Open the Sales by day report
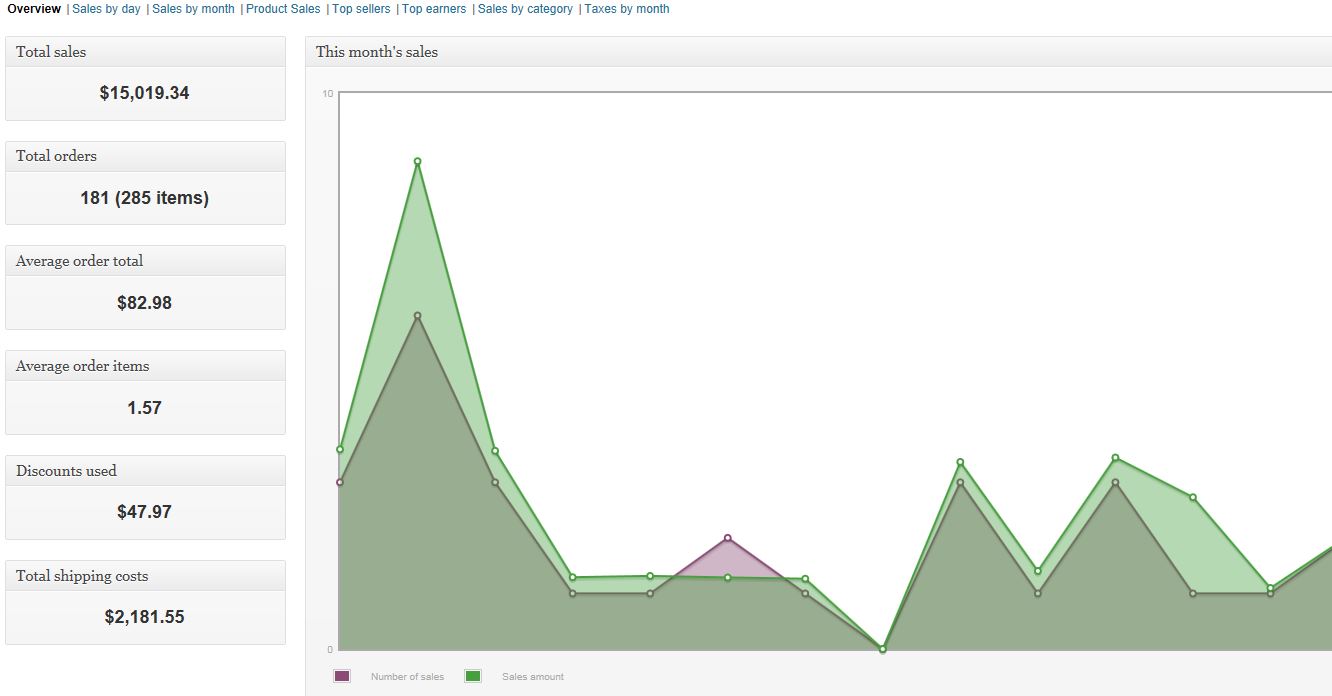 [106, 9]
